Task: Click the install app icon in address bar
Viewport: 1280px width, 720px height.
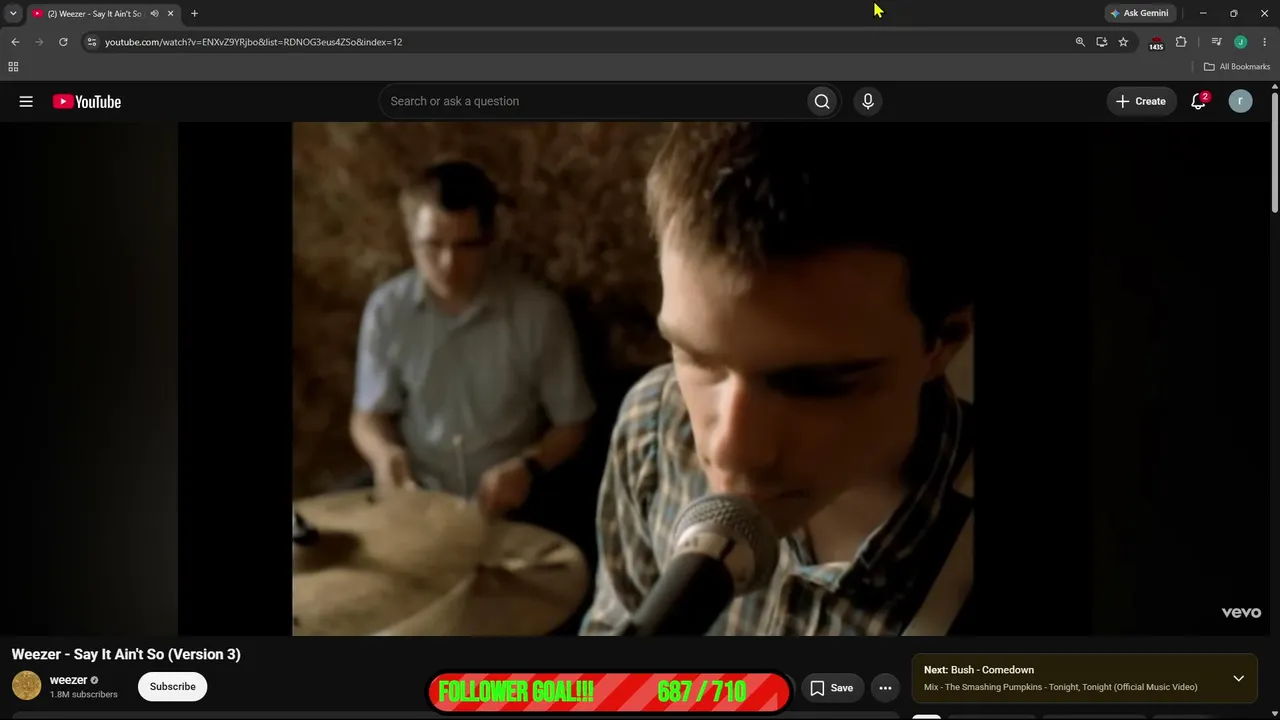Action: (1101, 42)
